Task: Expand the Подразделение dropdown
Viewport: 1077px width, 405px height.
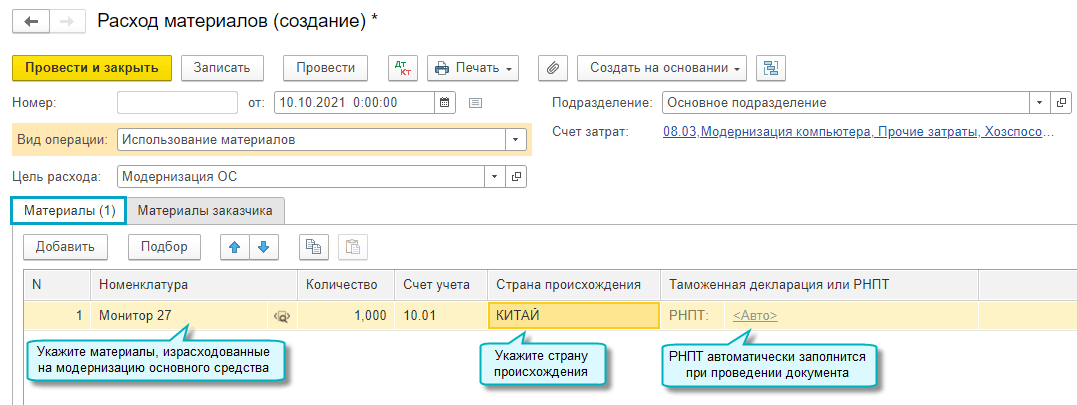Action: coord(1040,102)
